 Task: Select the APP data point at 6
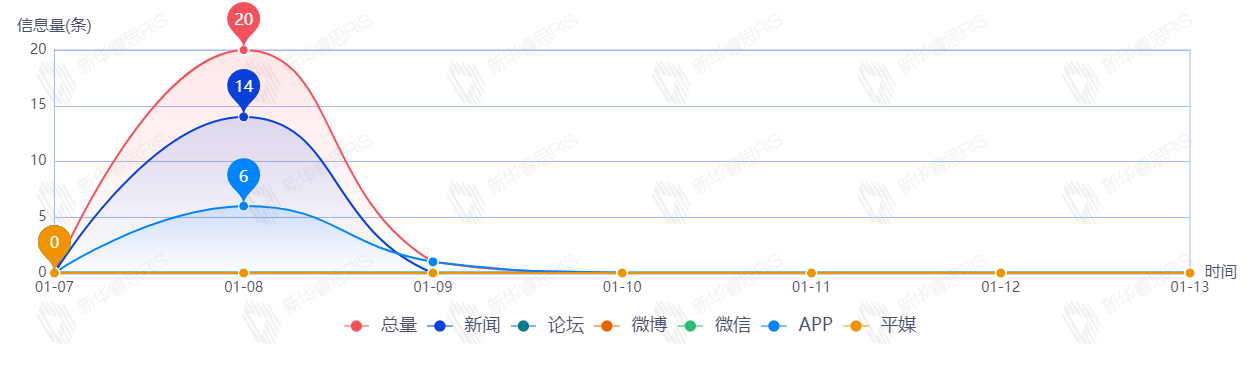(x=243, y=206)
